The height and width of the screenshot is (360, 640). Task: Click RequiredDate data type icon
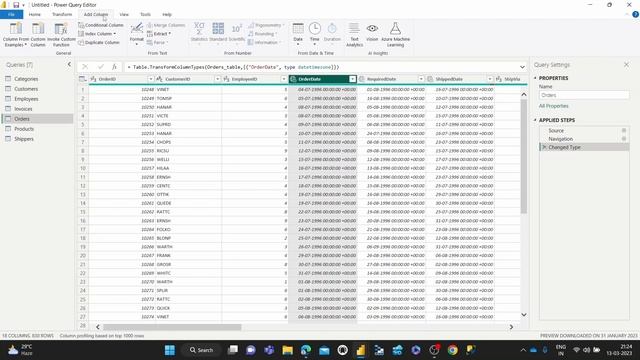coord(362,79)
